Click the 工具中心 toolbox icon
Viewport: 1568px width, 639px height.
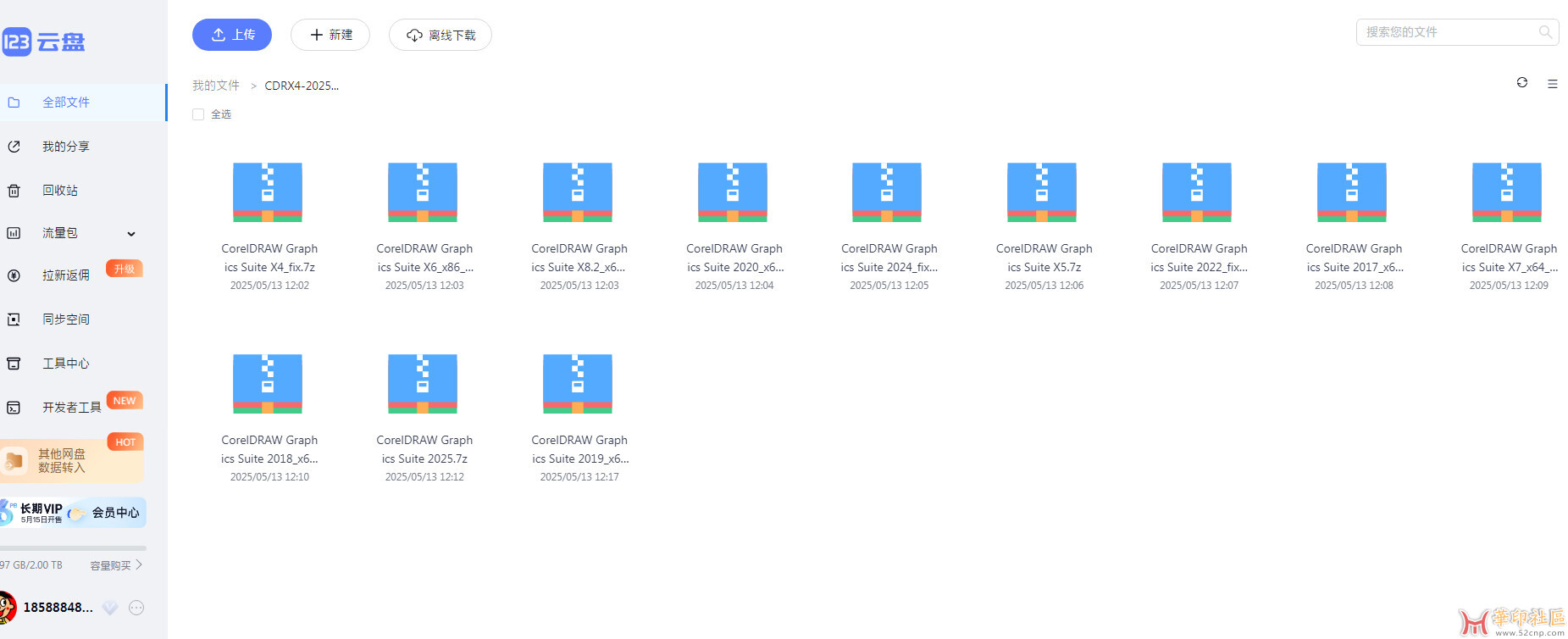click(14, 364)
